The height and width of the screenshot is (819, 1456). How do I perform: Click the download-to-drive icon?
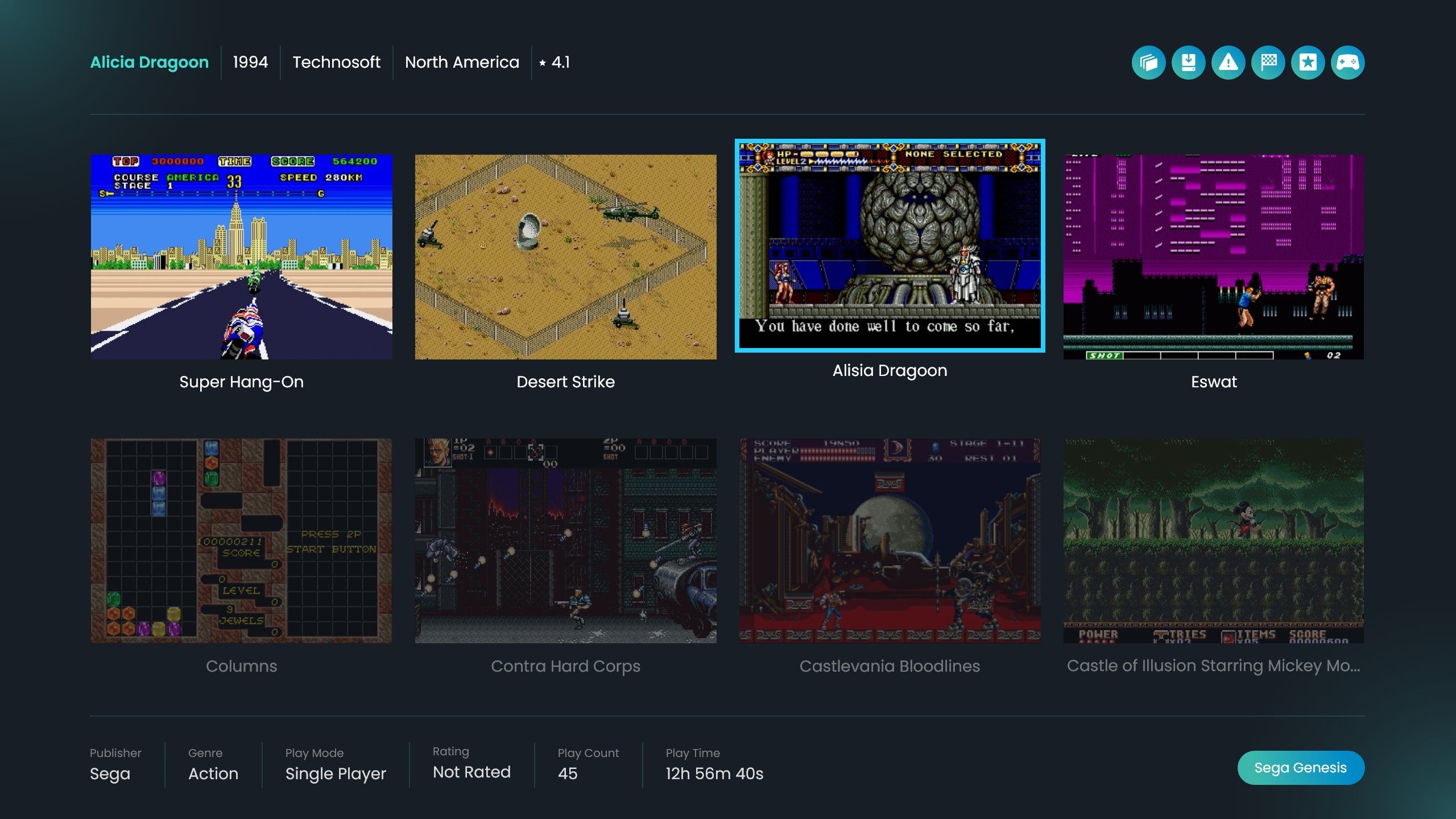pos(1188,63)
